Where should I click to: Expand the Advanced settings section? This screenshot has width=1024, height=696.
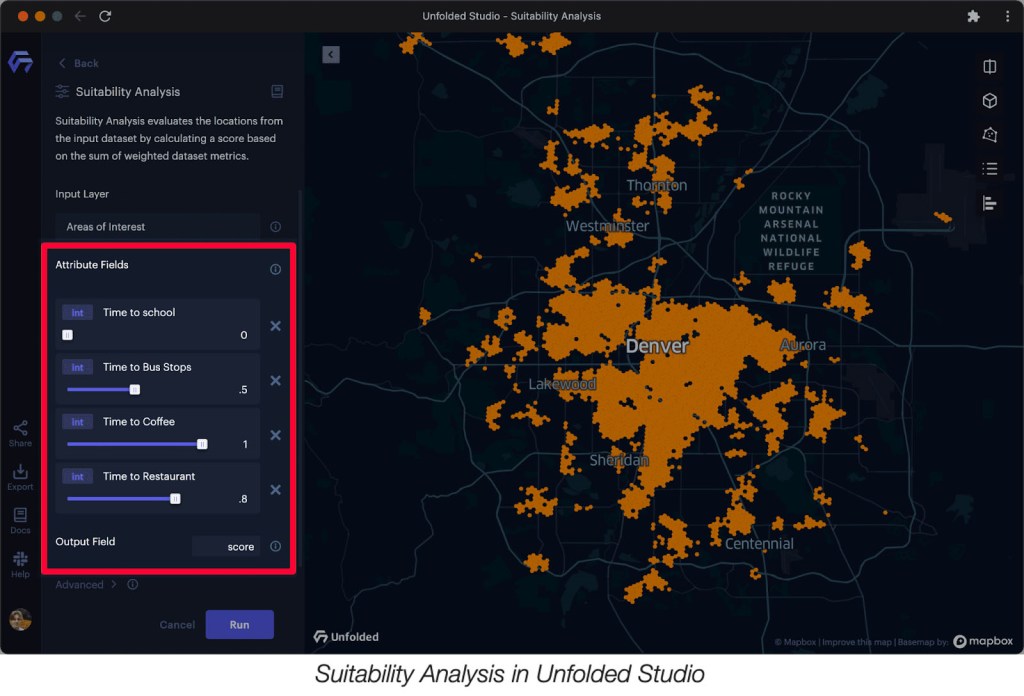pyautogui.click(x=86, y=584)
